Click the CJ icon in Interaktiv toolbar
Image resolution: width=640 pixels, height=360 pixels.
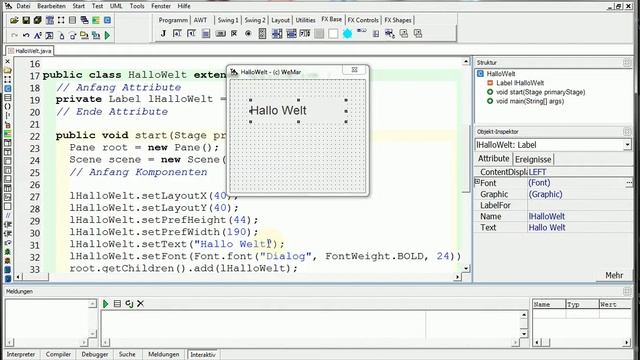pyautogui.click(x=129, y=304)
